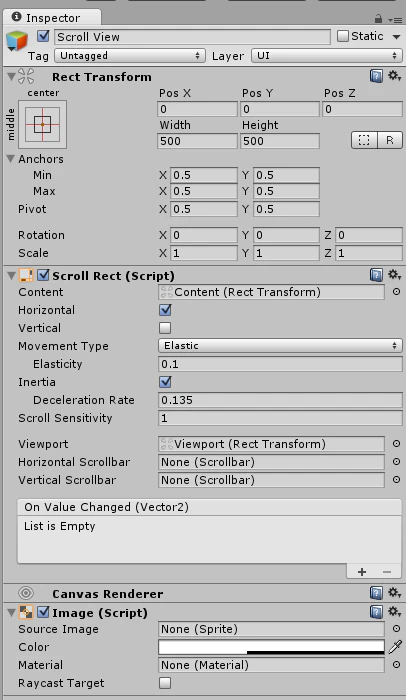The width and height of the screenshot is (406, 700).
Task: Open Rect Transform help reference icon
Action: 377,76
